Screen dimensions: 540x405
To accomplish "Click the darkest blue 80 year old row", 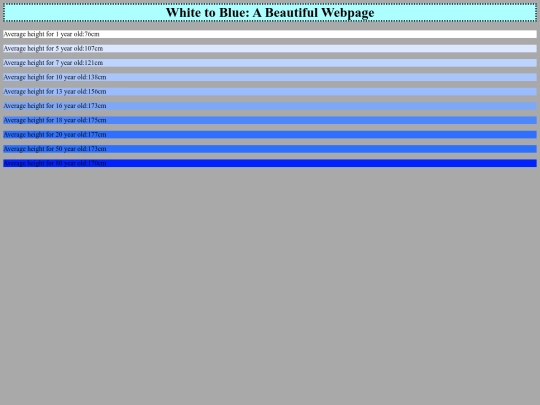I will pos(270,163).
